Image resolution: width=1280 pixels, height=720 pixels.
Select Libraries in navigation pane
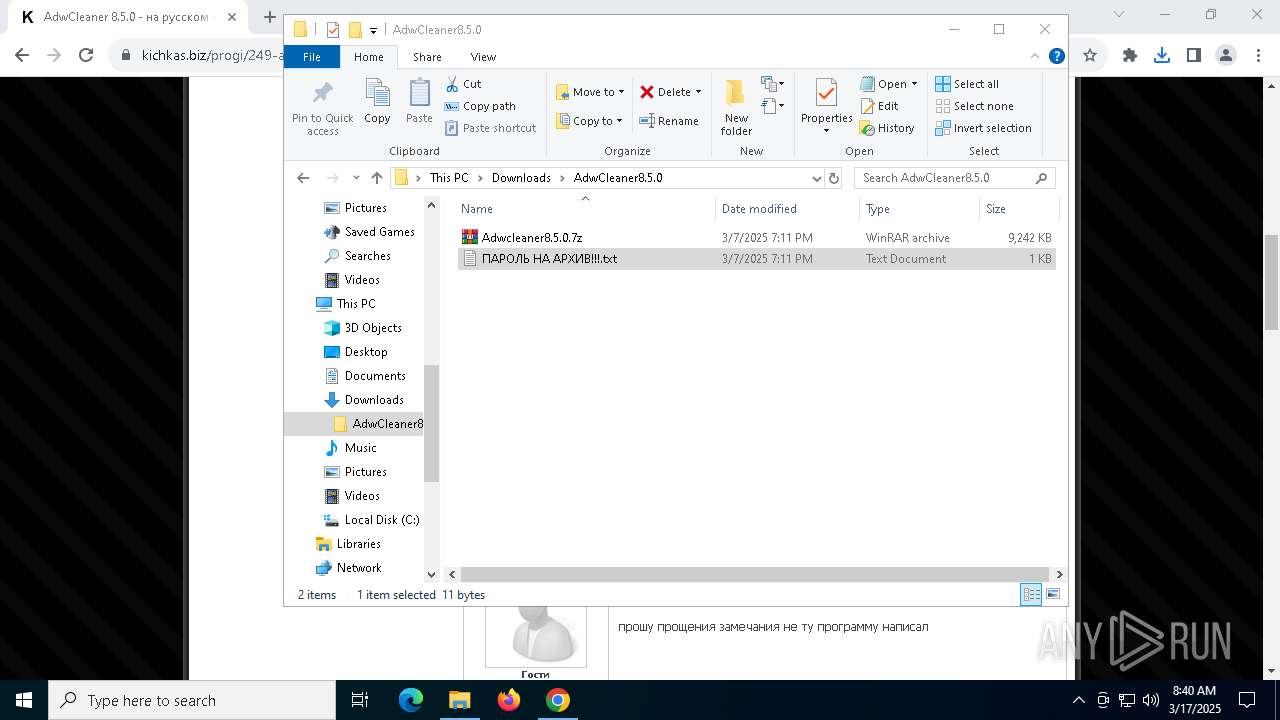[348, 544]
